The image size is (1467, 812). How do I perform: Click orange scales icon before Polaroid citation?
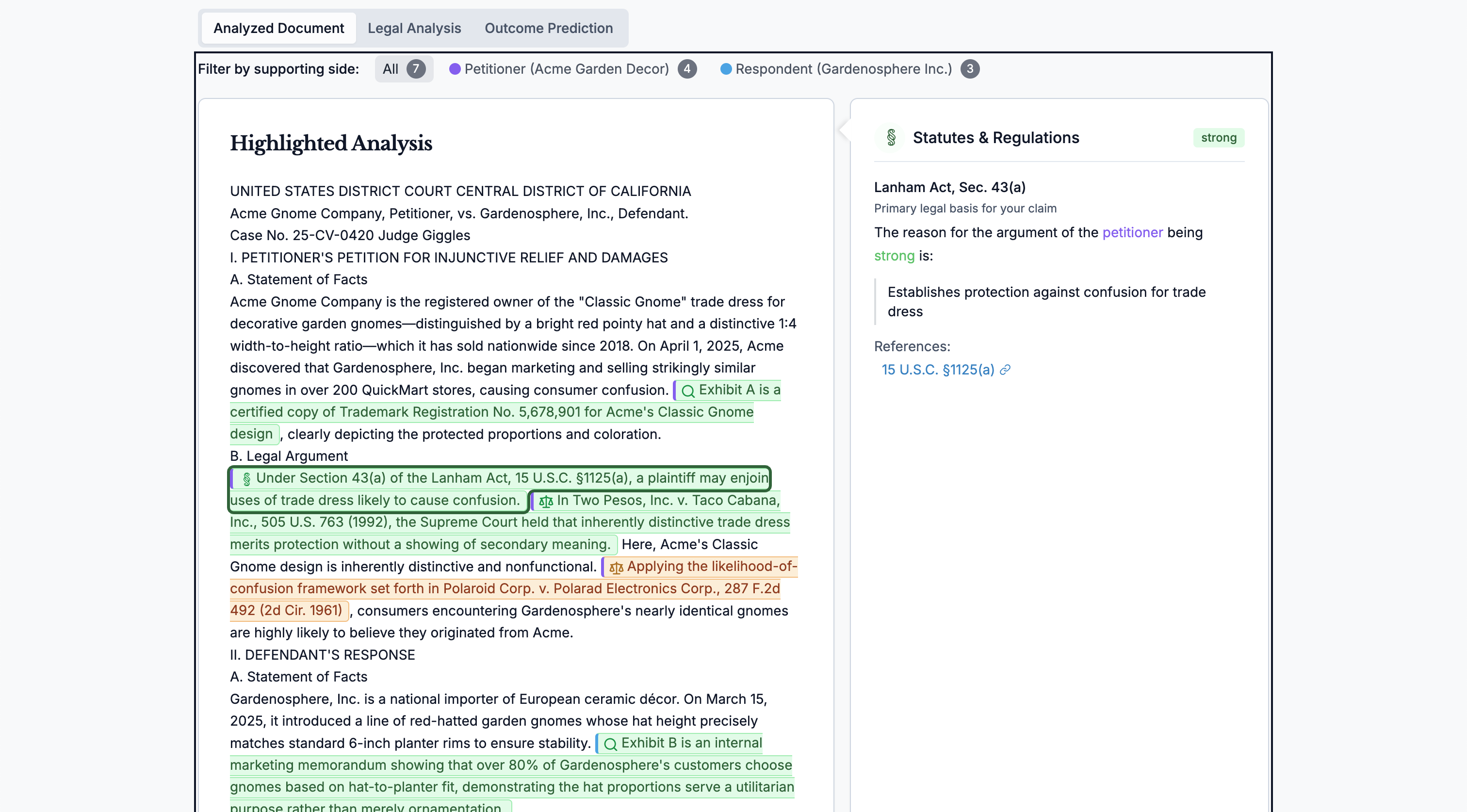[616, 567]
